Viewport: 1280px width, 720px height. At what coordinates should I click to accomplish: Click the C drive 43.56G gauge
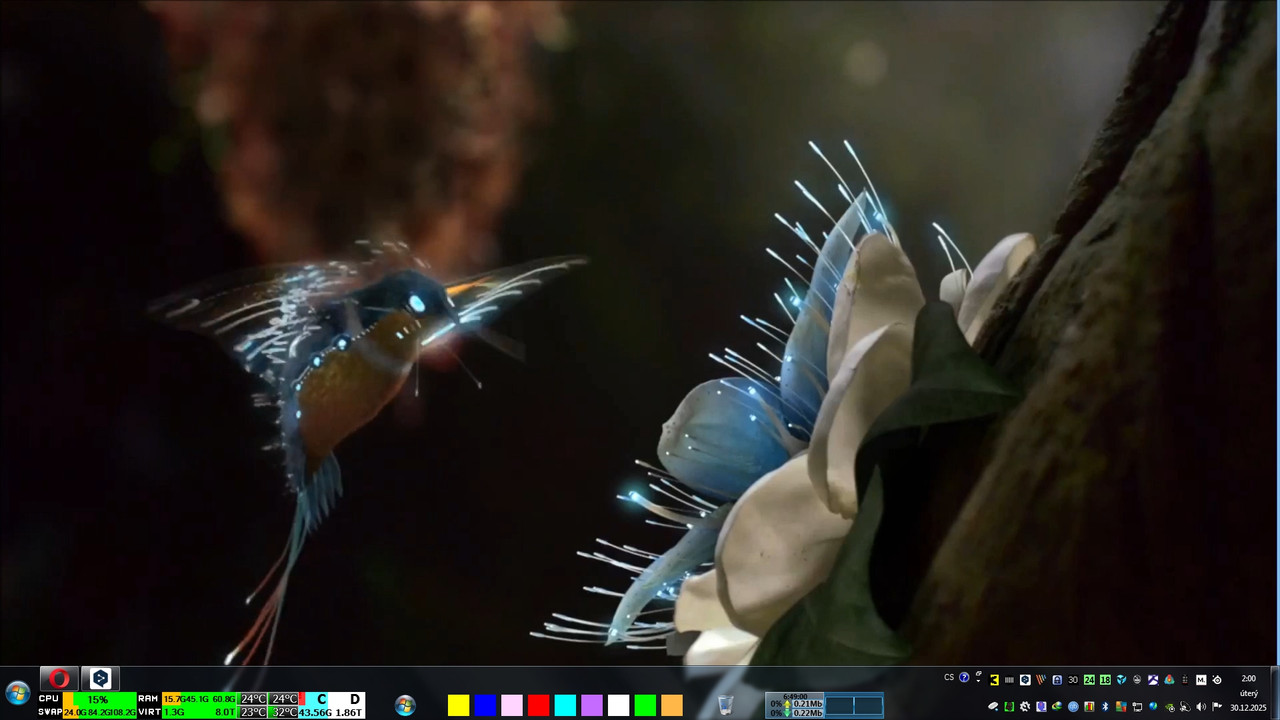coord(316,705)
